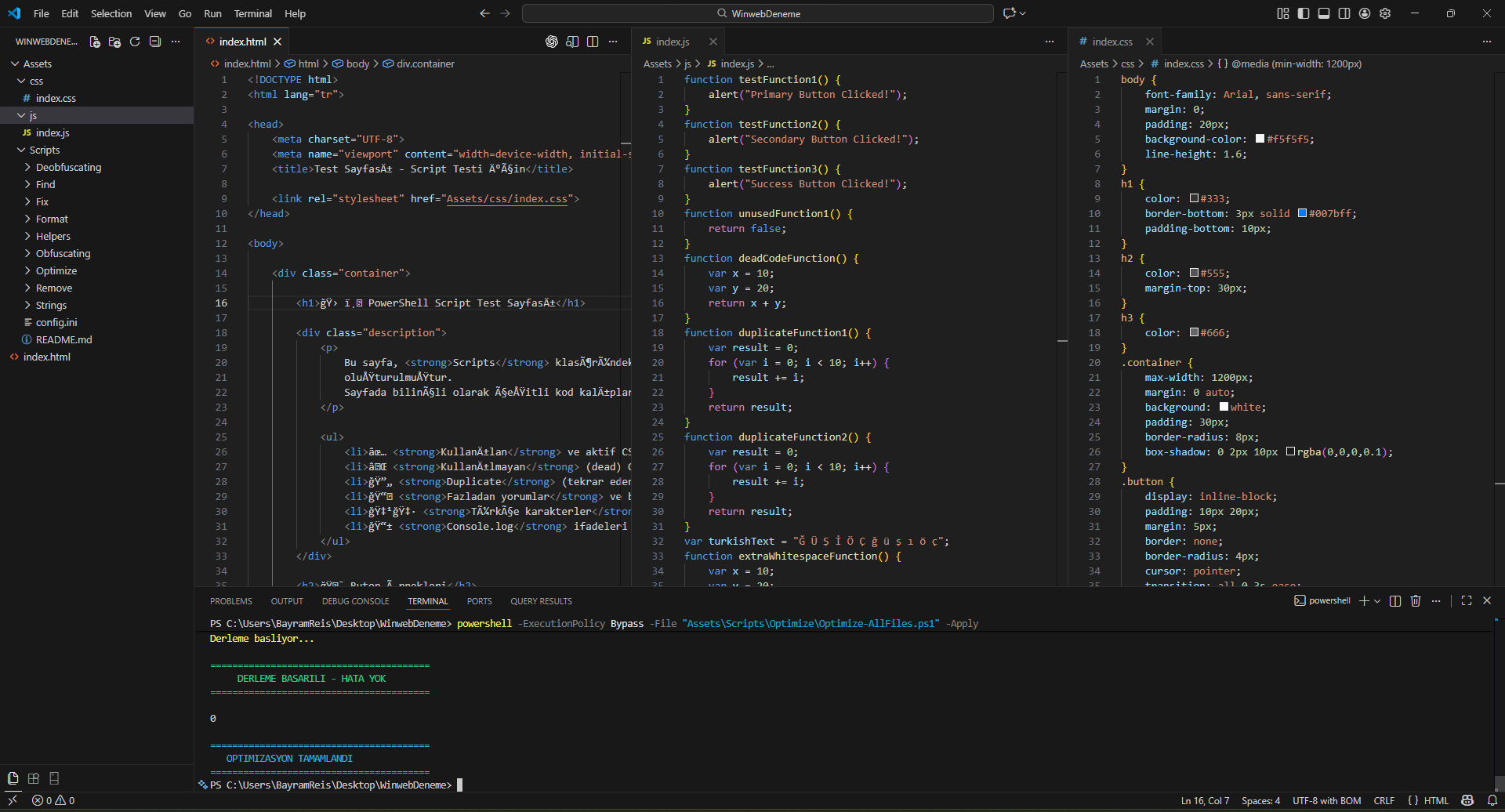The height and width of the screenshot is (812, 1505).
Task: Switch to the PROBLEMS panel tab
Action: 230,601
